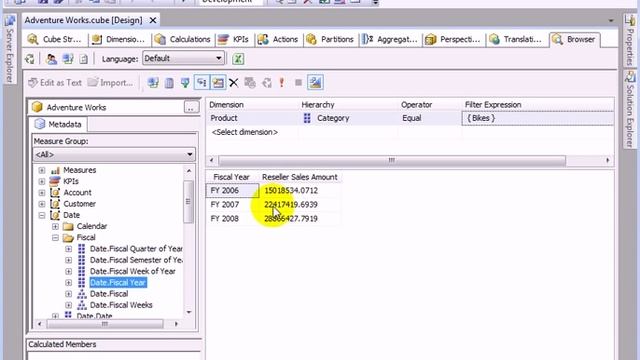
Task: Click the FY 2008 sales value 28866427.7919
Action: tap(291, 219)
